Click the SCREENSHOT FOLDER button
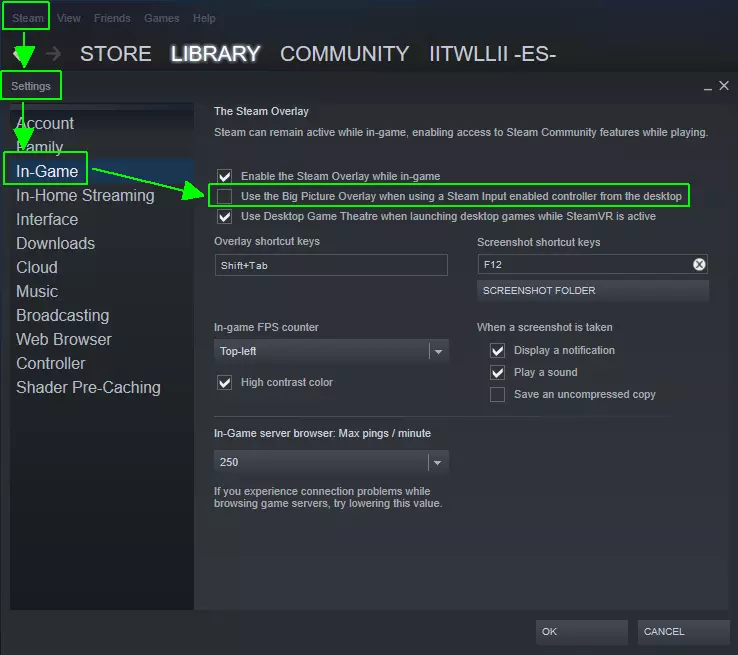The height and width of the screenshot is (655, 738). (593, 291)
